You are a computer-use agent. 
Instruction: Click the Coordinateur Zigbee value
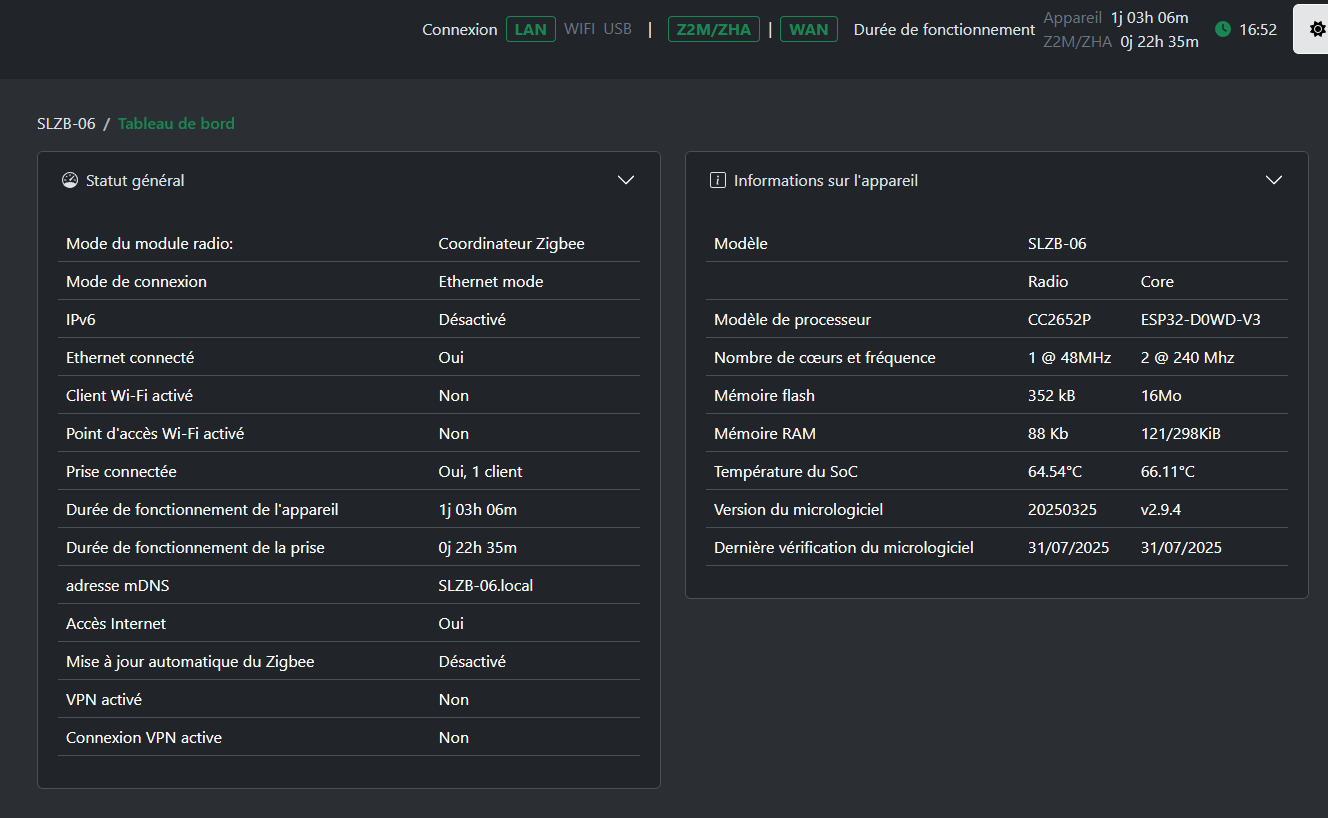[512, 244]
